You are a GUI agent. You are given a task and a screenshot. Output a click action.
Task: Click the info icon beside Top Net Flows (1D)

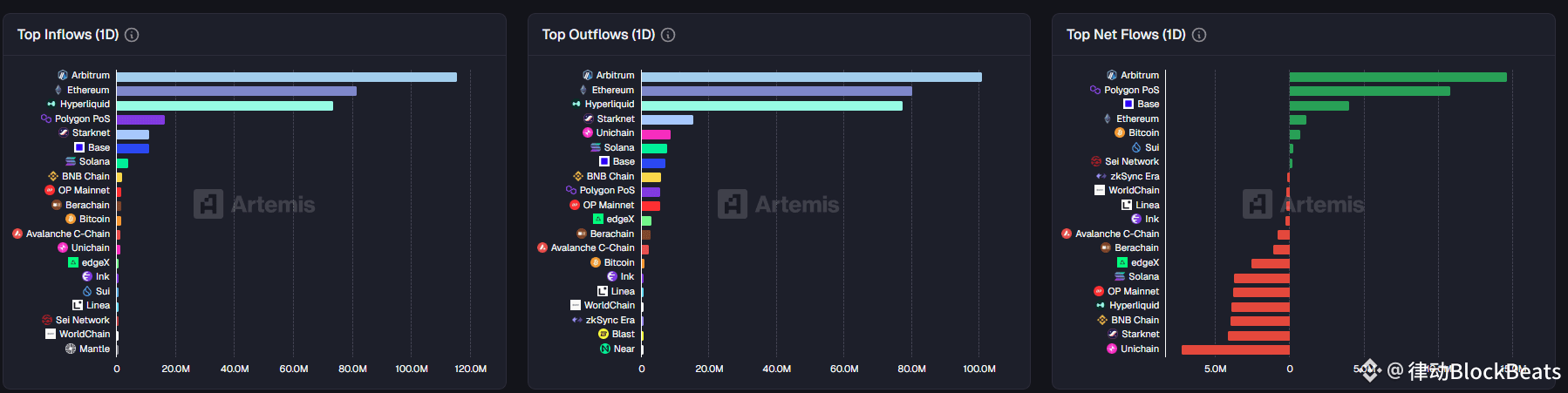1199,35
